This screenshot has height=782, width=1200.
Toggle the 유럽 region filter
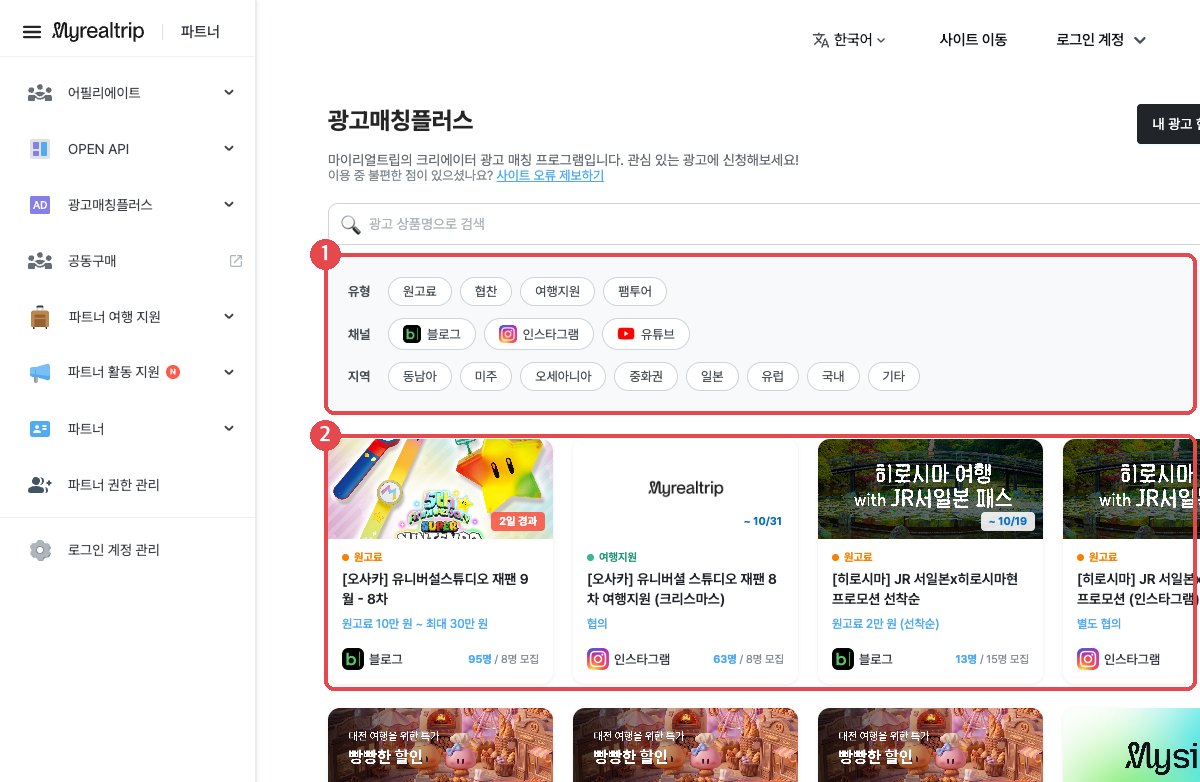772,376
